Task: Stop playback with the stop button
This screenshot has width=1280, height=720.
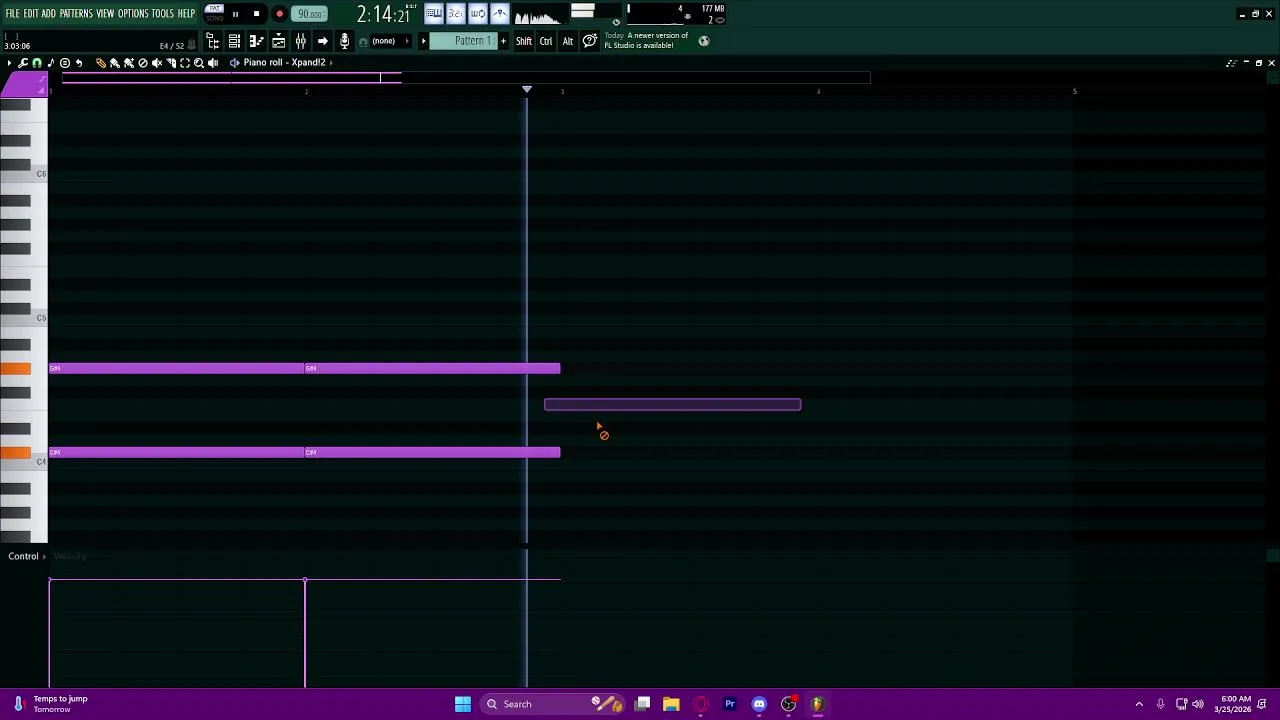Action: (x=256, y=14)
